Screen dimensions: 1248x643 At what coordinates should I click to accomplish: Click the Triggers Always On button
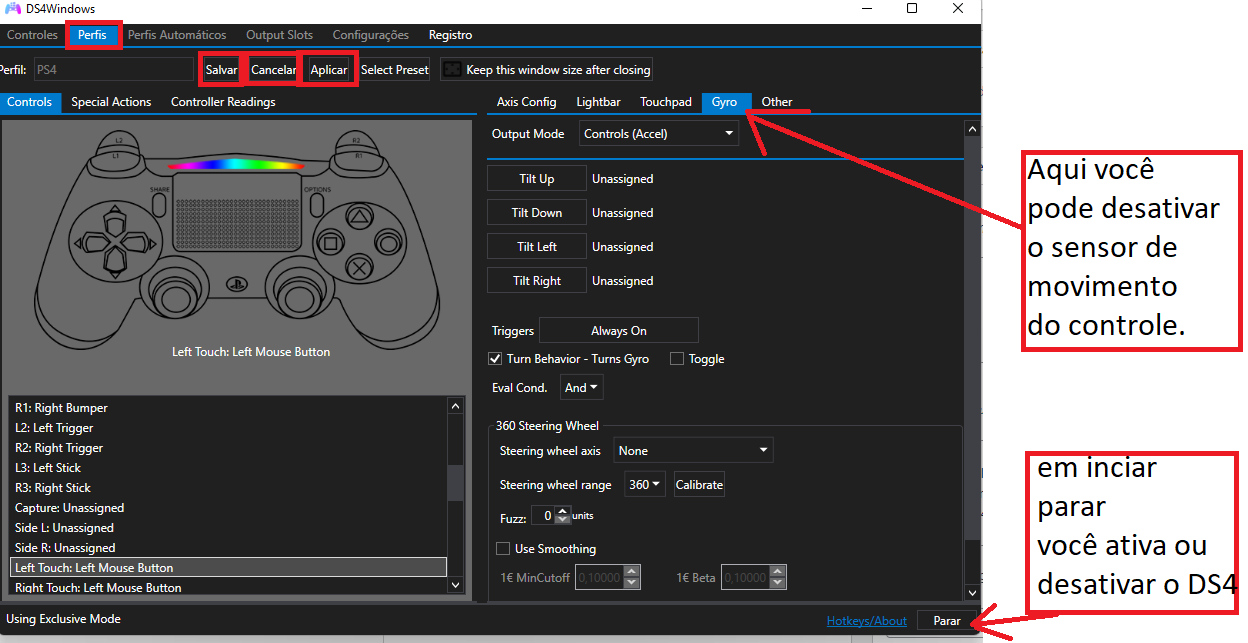(x=619, y=331)
